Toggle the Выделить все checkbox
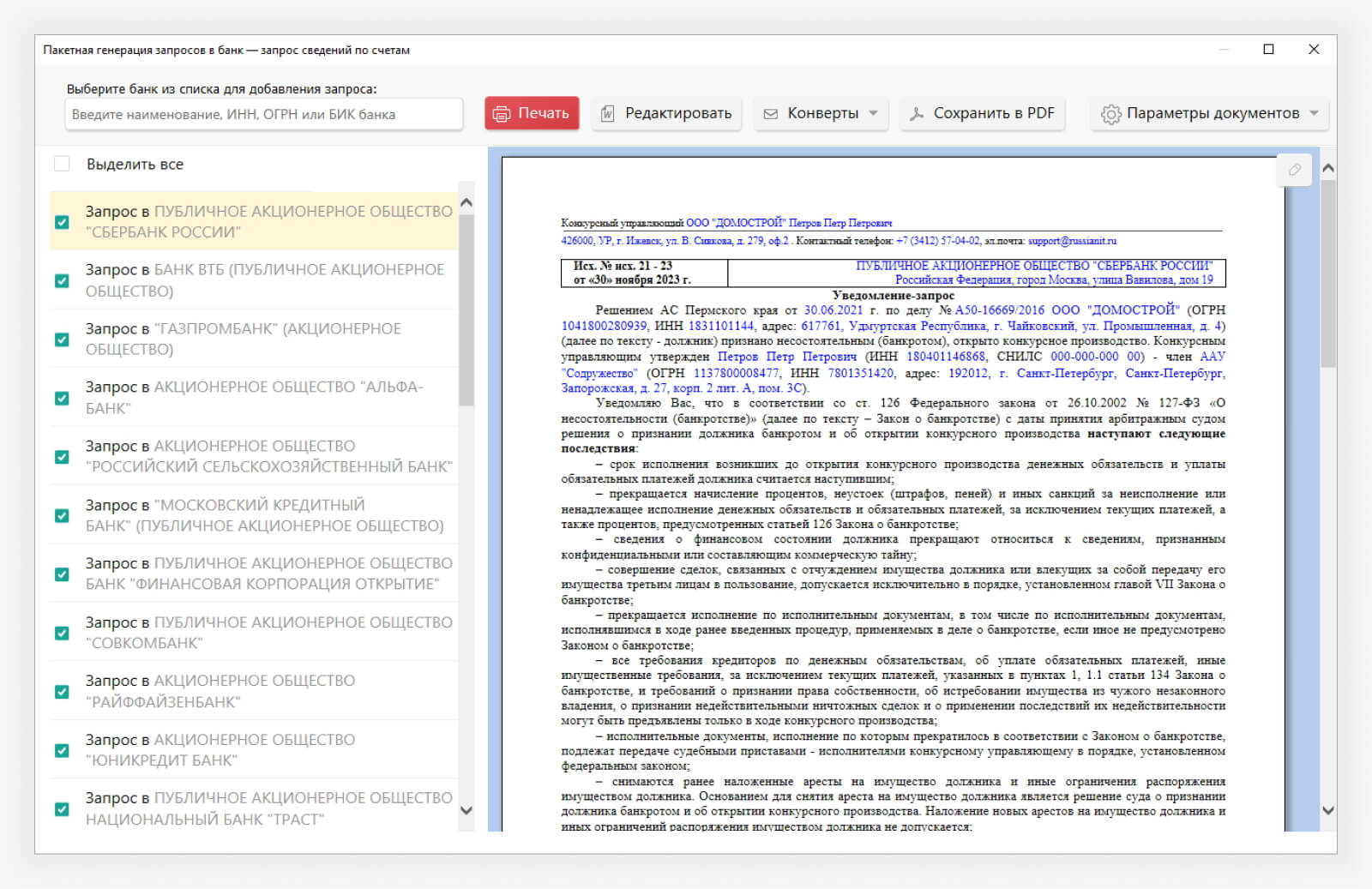Screen dimensions: 1372x889 click(x=62, y=164)
